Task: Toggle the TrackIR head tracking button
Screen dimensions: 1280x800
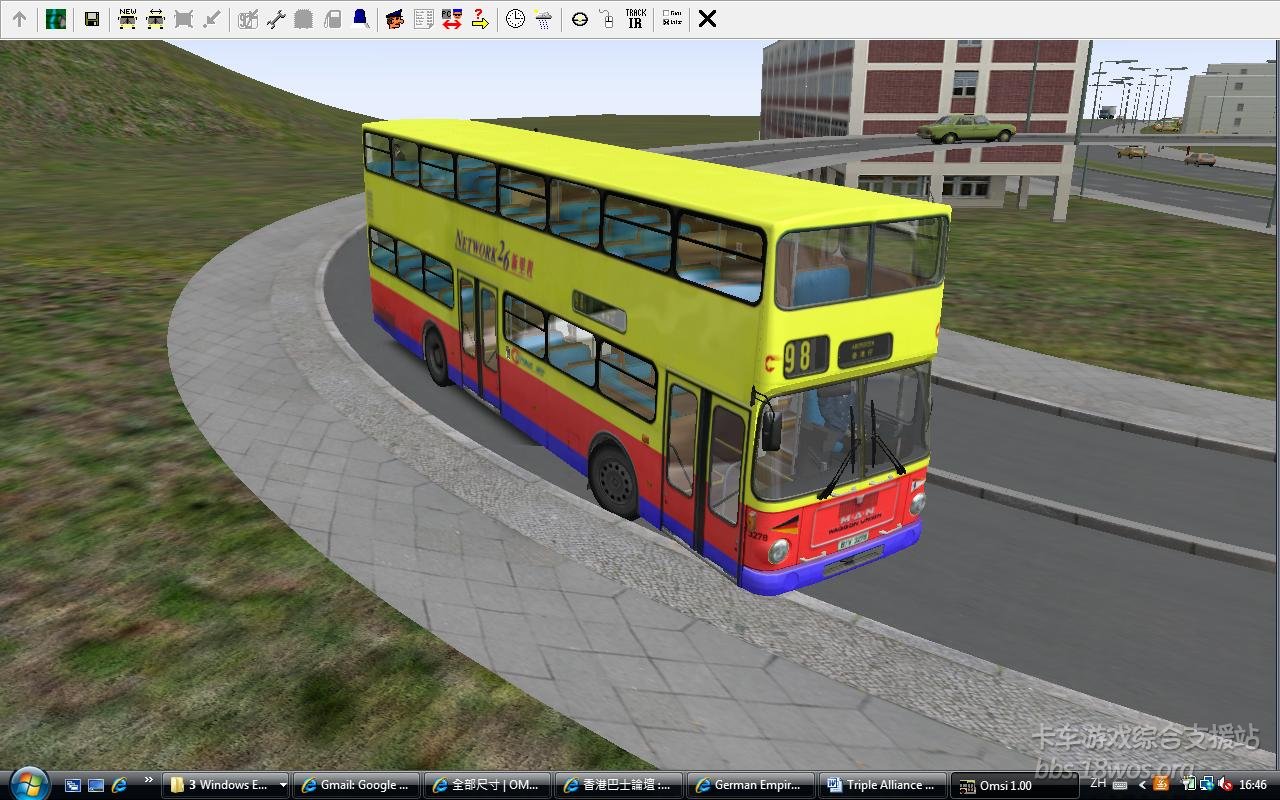Action: pos(635,19)
